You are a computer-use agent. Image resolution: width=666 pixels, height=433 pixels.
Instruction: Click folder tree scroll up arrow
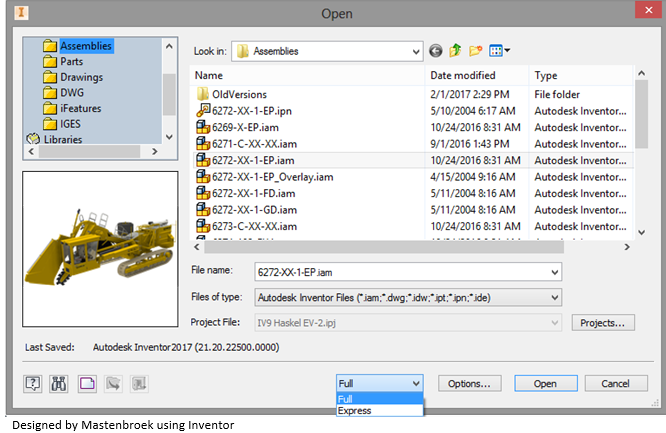169,46
